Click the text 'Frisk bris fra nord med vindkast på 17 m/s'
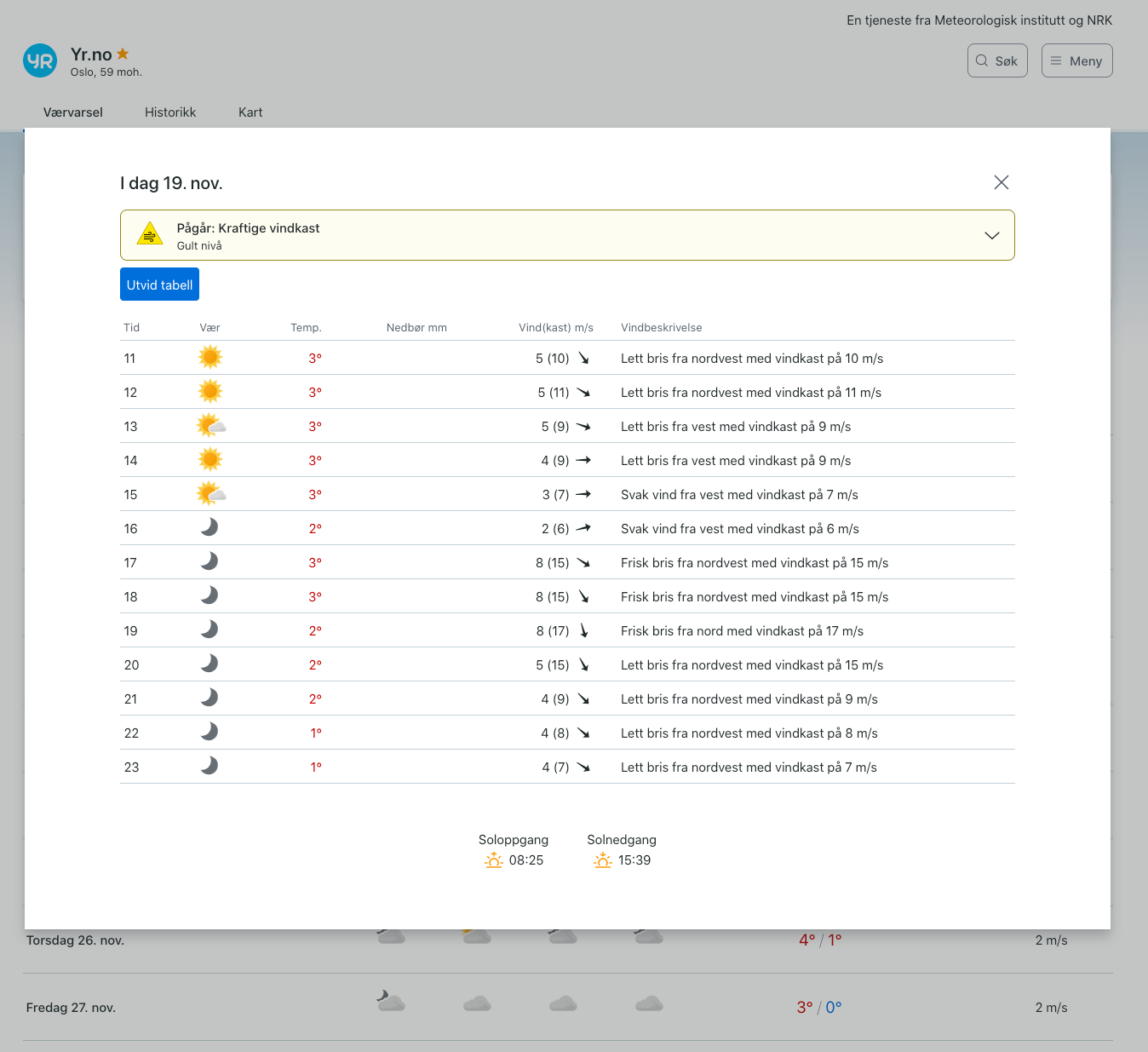Screen dimensions: 1148x1052 742,631
